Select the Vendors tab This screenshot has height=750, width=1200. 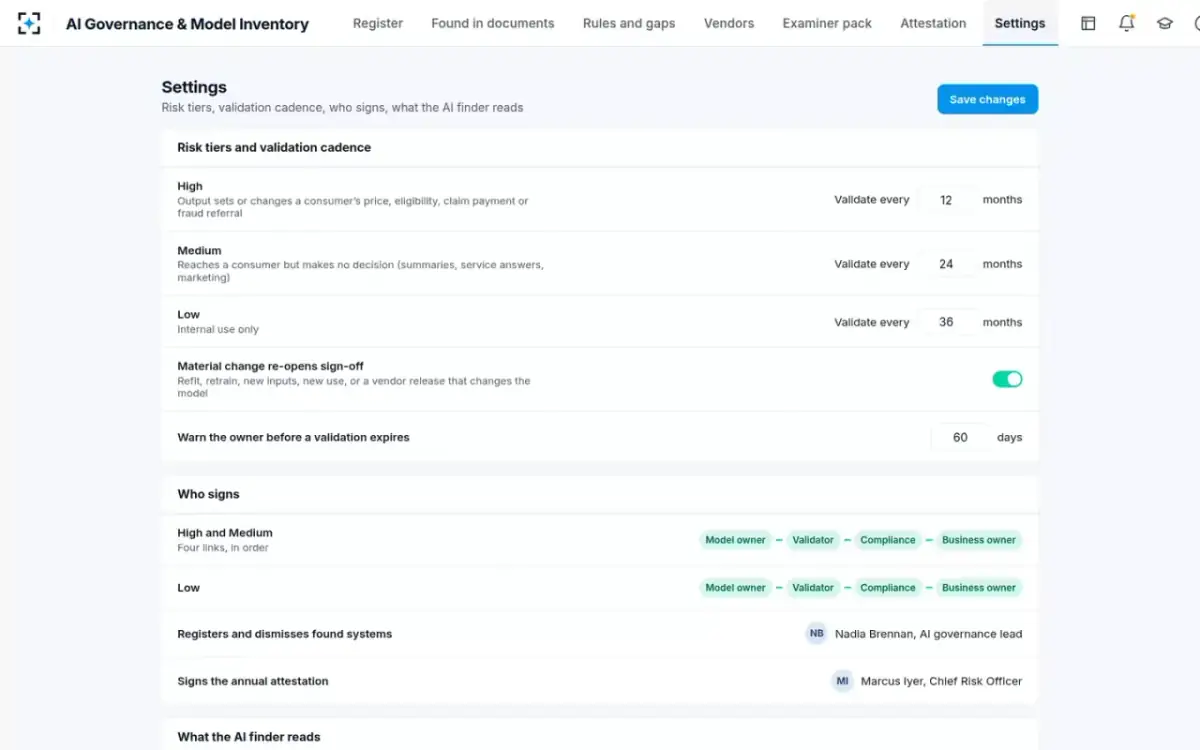click(729, 23)
